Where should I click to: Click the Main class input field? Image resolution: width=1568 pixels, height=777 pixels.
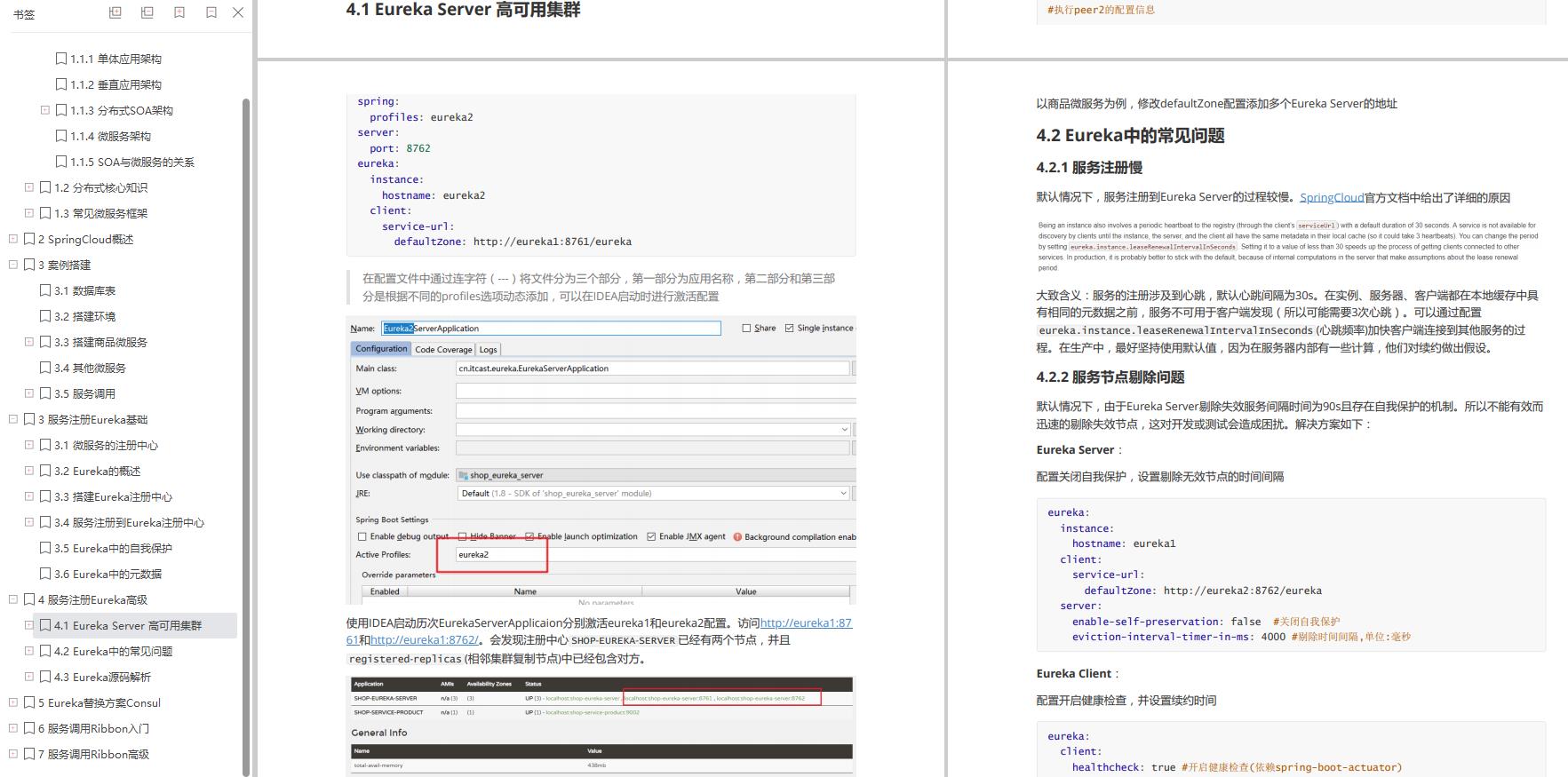pyautogui.click(x=653, y=368)
